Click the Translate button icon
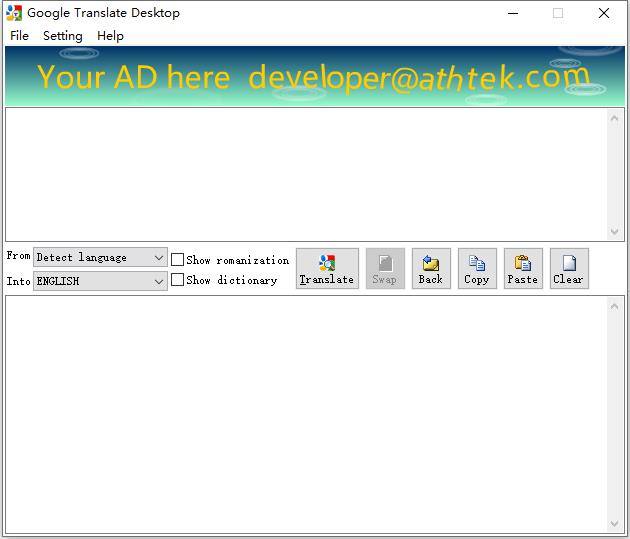 tap(327, 263)
